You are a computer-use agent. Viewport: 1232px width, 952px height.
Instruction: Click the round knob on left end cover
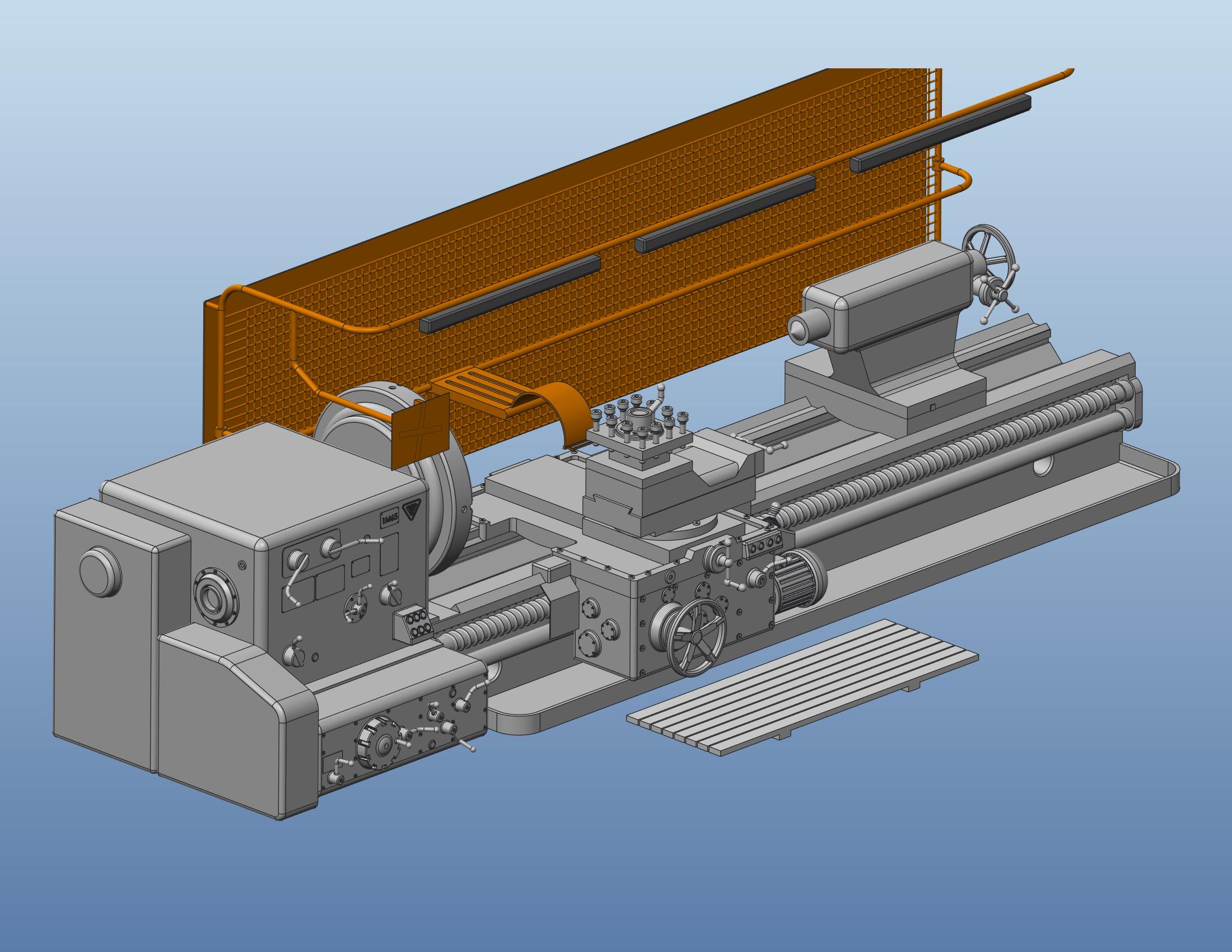[100, 572]
